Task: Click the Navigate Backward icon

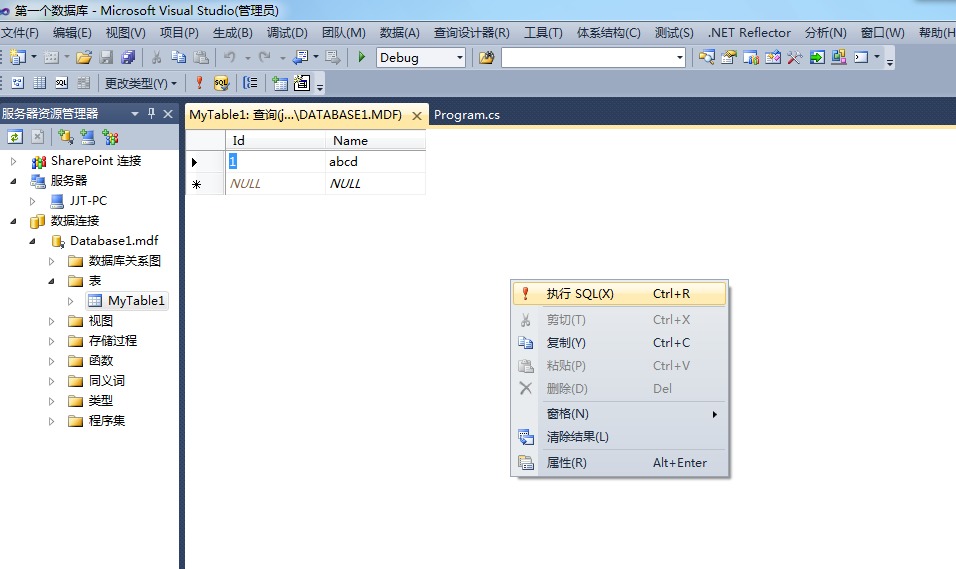Action: click(301, 57)
